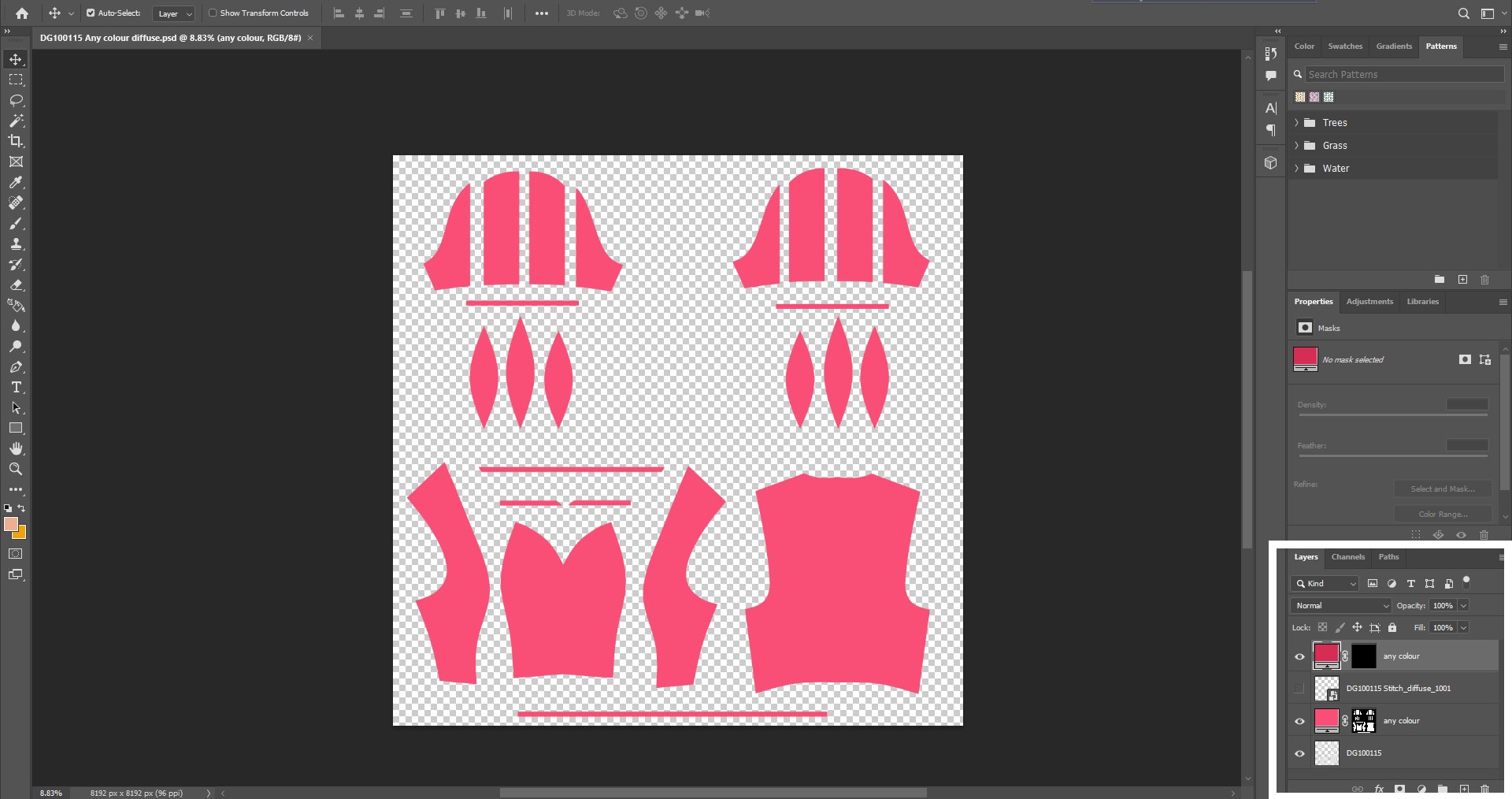Select the Eyedropper tool
1512x799 pixels.
(16, 182)
